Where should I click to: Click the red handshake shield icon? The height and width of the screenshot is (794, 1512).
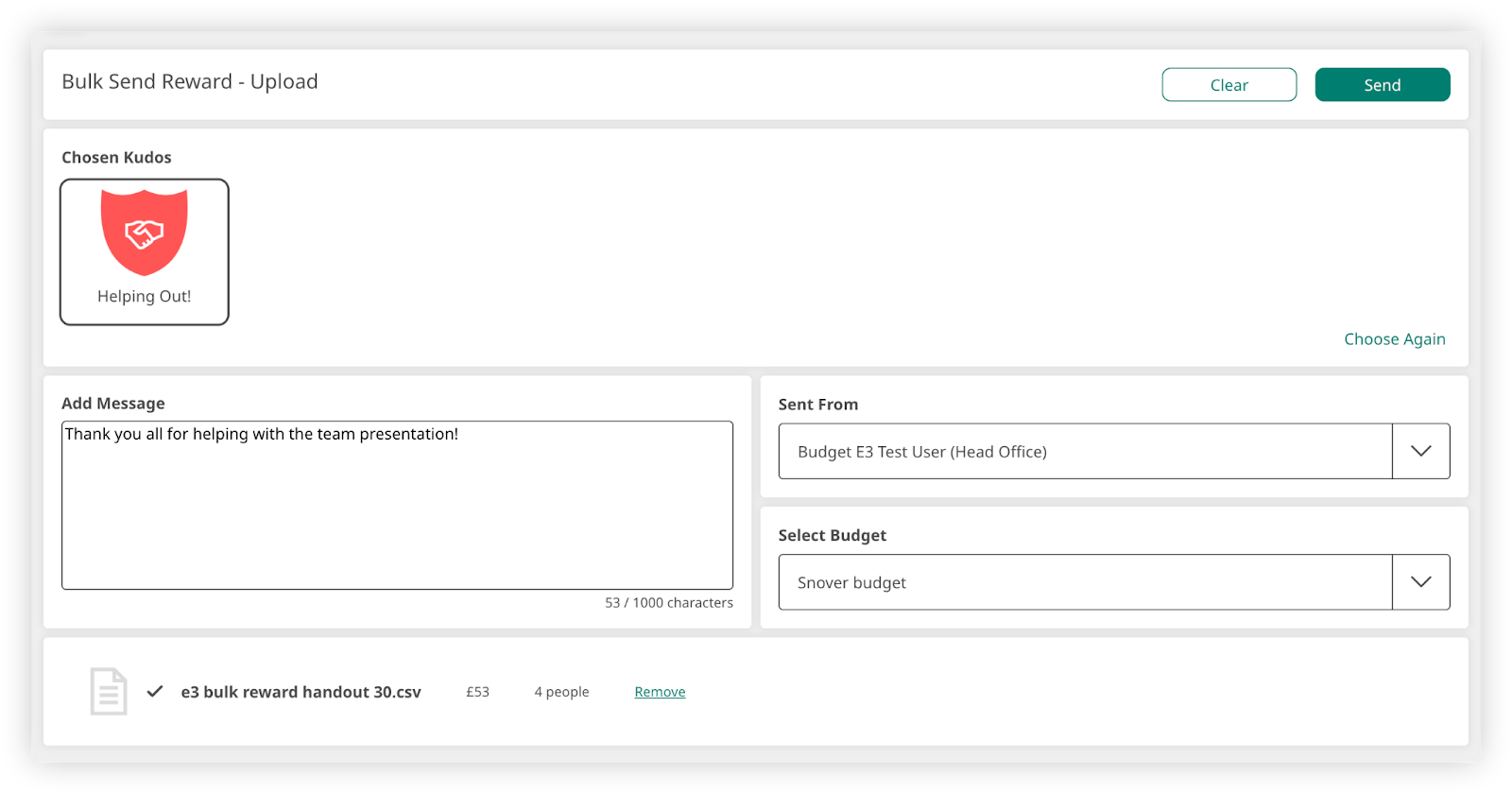[x=145, y=233]
